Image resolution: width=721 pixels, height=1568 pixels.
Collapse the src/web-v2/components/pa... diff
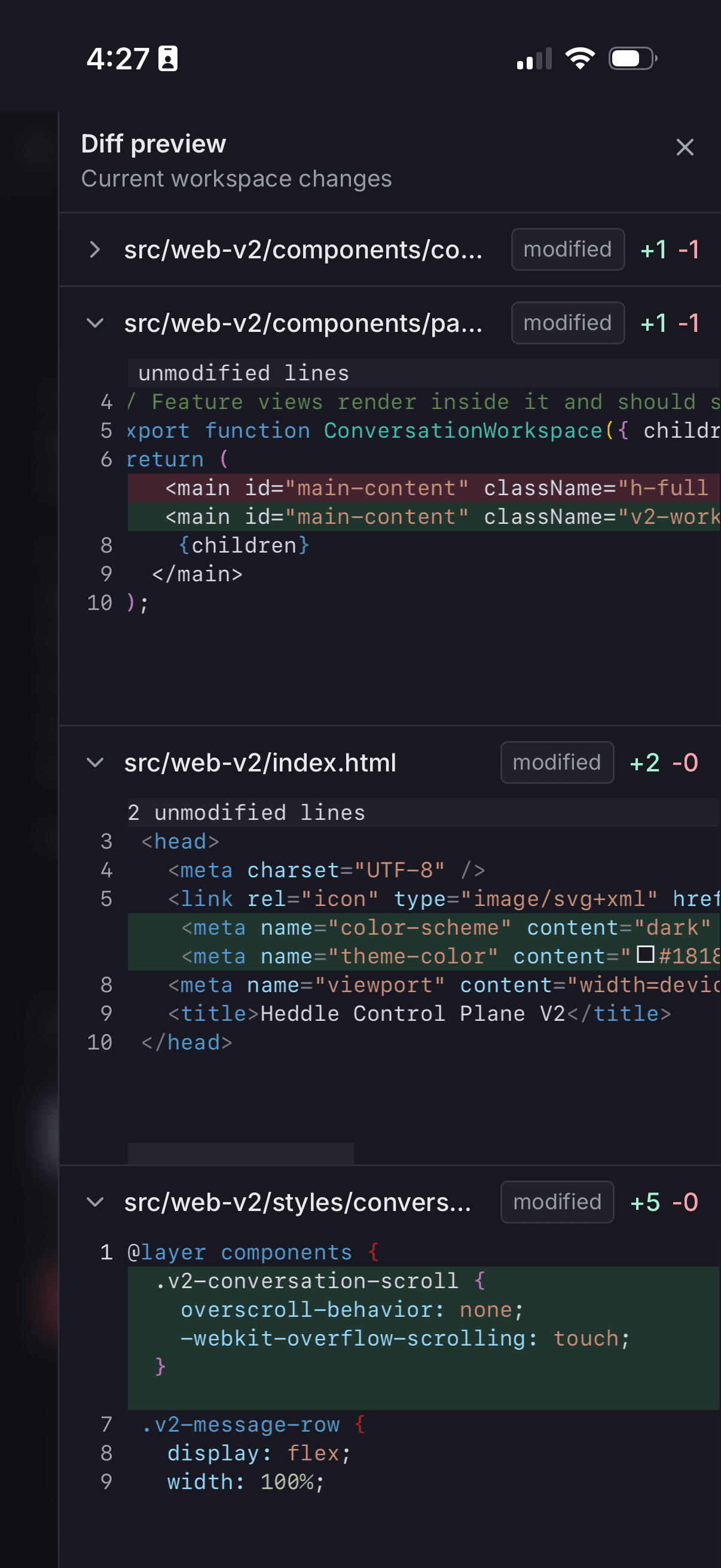tap(94, 322)
